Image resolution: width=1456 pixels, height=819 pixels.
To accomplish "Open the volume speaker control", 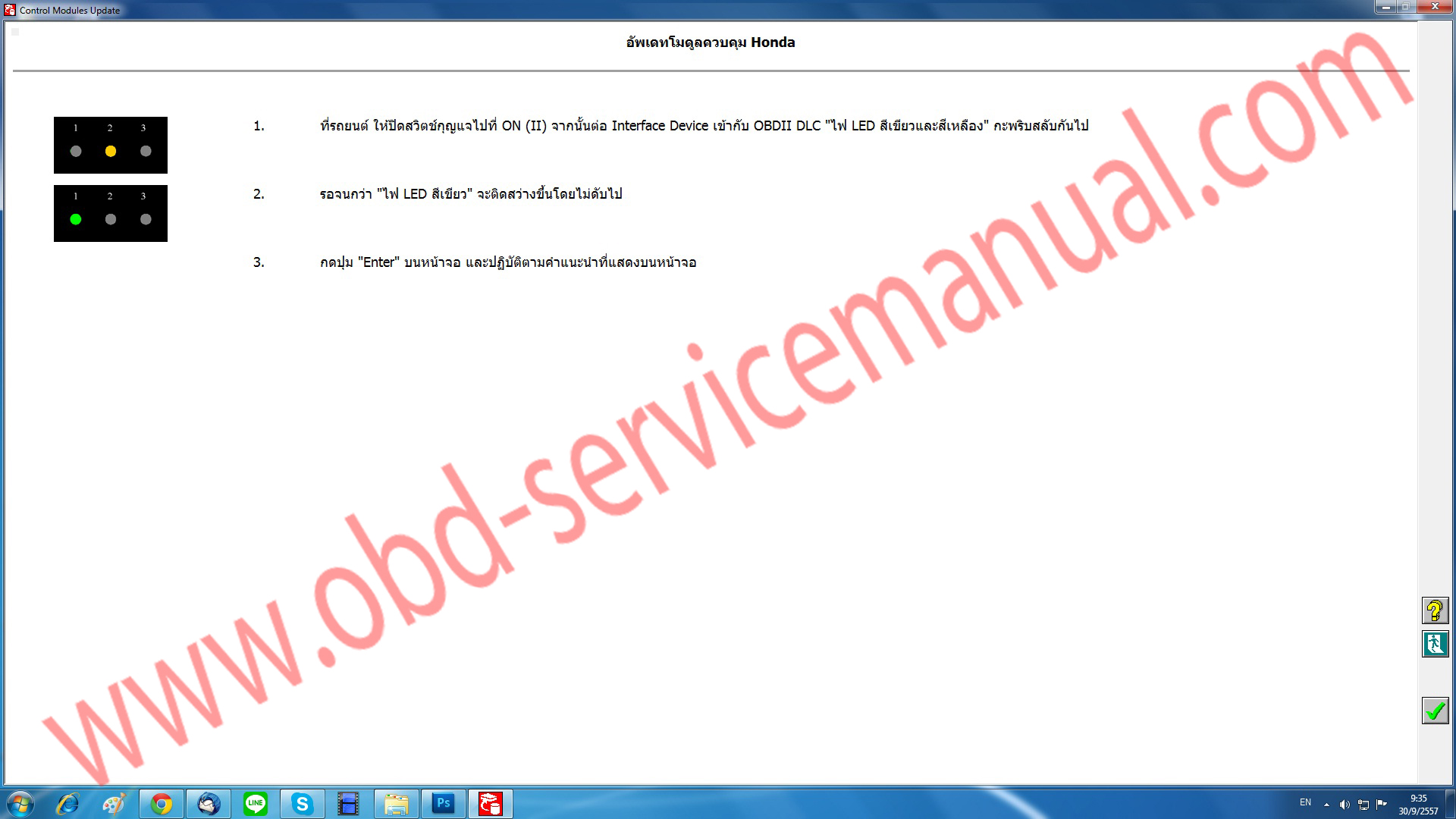I will [x=1345, y=805].
